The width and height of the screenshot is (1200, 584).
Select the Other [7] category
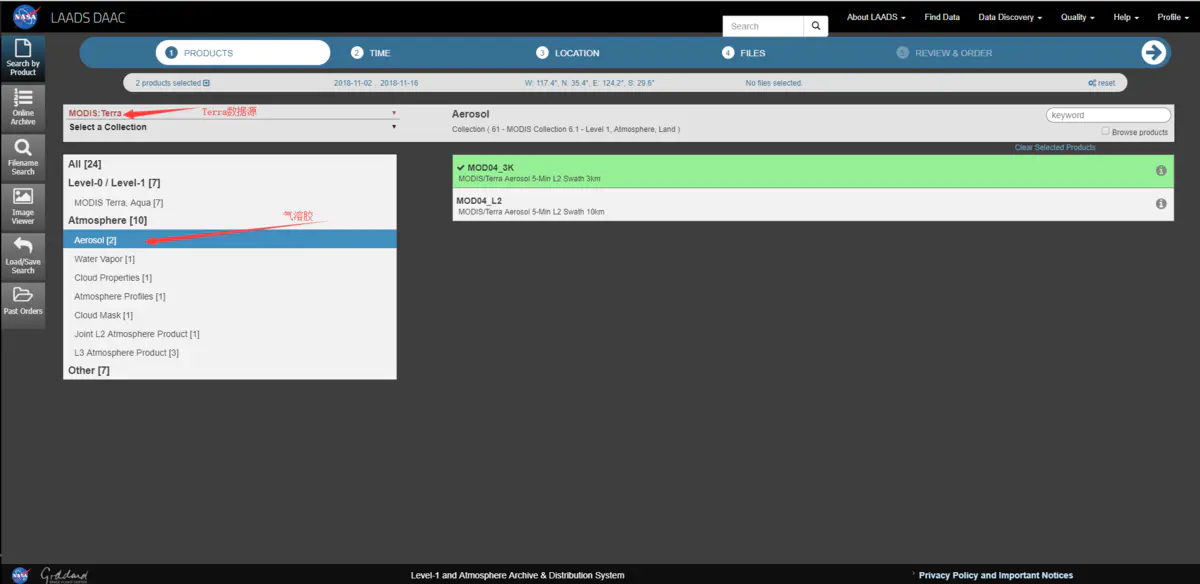[89, 370]
